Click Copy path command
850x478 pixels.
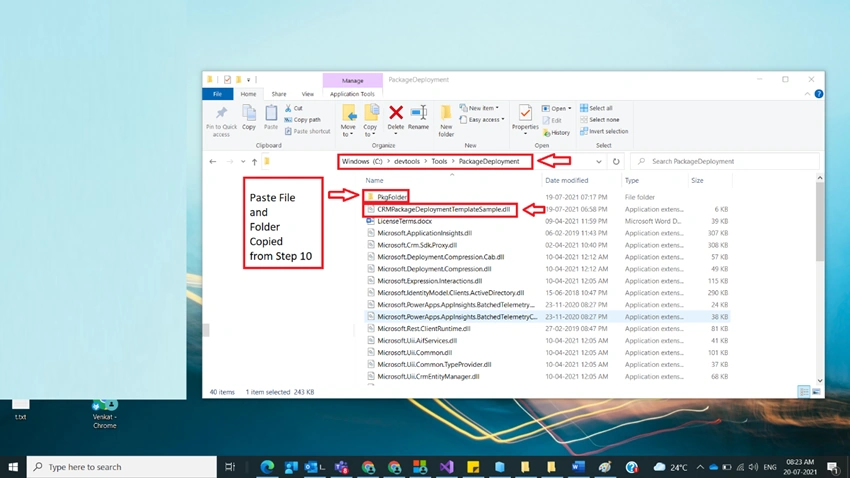(x=302, y=120)
